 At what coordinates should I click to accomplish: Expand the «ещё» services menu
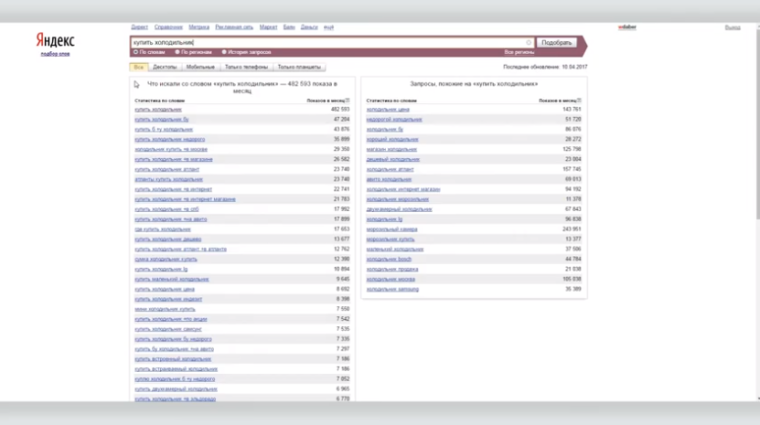click(329, 28)
